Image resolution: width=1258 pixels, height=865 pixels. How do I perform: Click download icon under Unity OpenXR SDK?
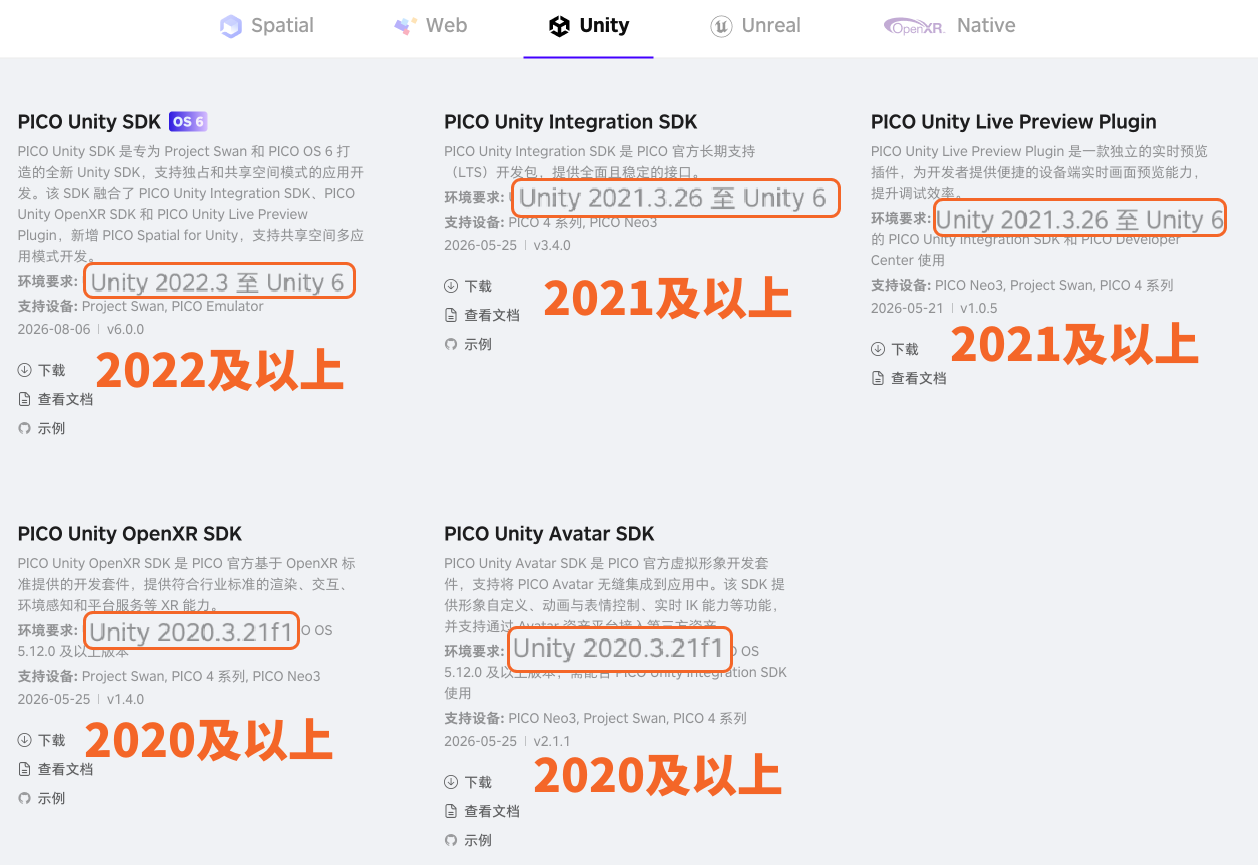click(x=24, y=740)
